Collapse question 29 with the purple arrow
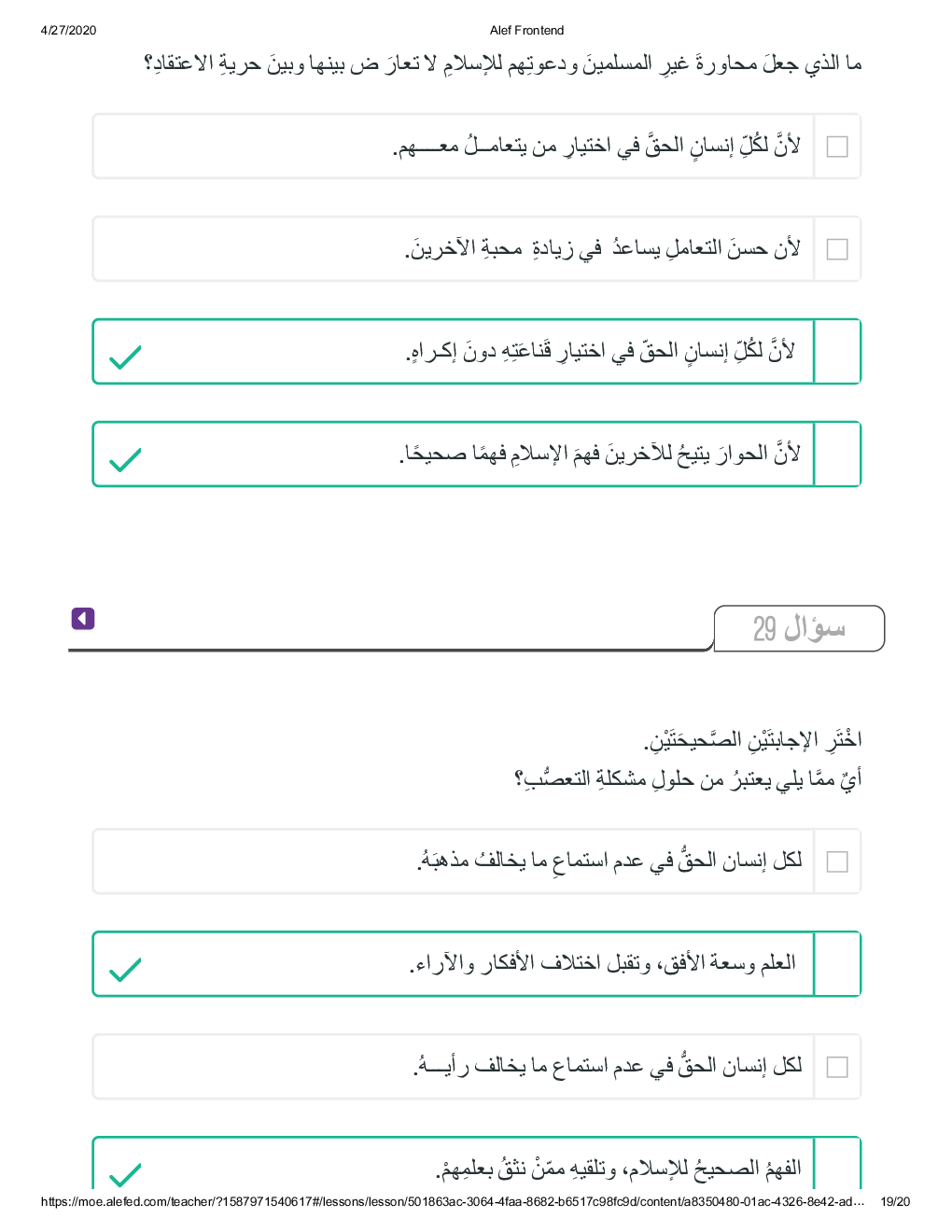952x1232 pixels. [83, 619]
